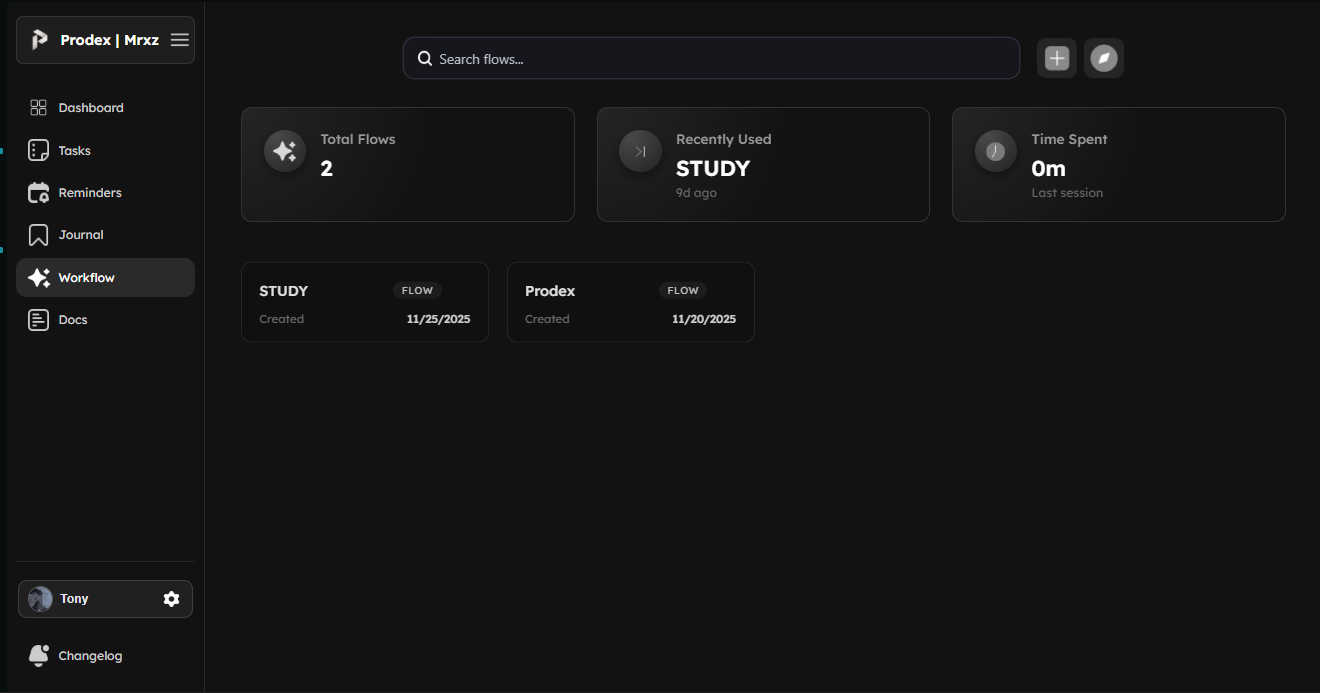Click the Tasks icon in the sidebar
Image resolution: width=1320 pixels, height=693 pixels.
click(x=38, y=150)
